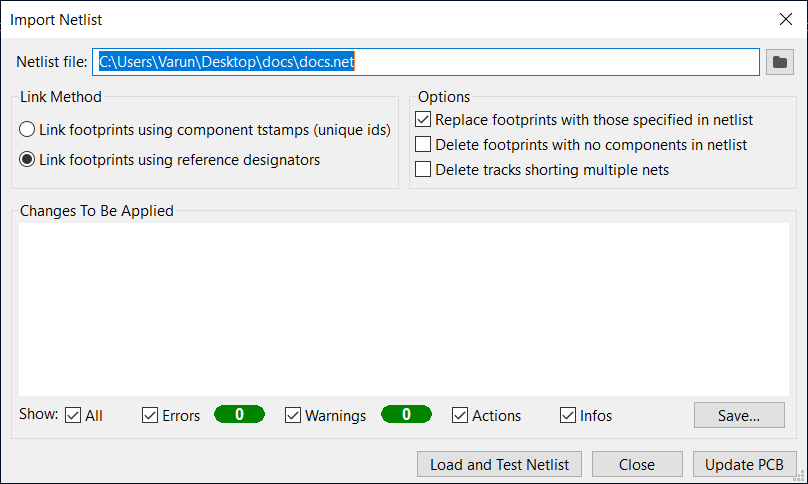Click the Changes To Be Applied message area
The height and width of the screenshot is (484, 808).
[403, 309]
